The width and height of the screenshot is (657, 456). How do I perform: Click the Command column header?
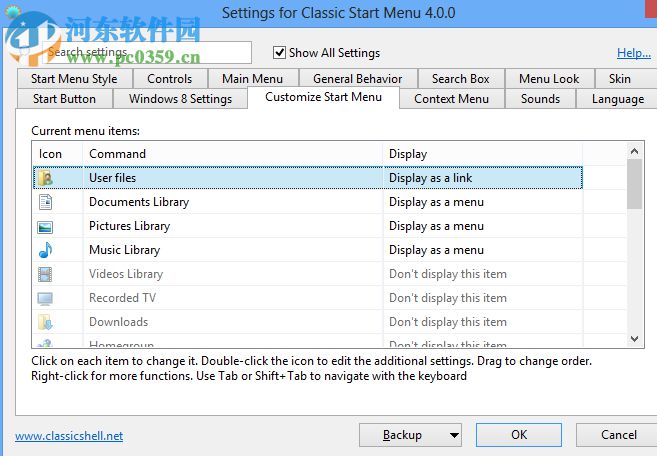(233, 154)
